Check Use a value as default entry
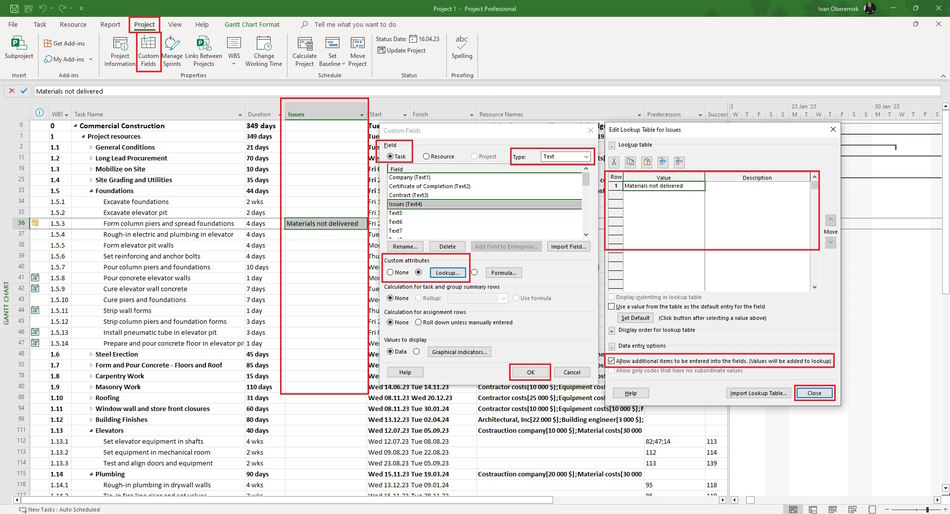The image size is (950, 514). pyautogui.click(x=612, y=307)
